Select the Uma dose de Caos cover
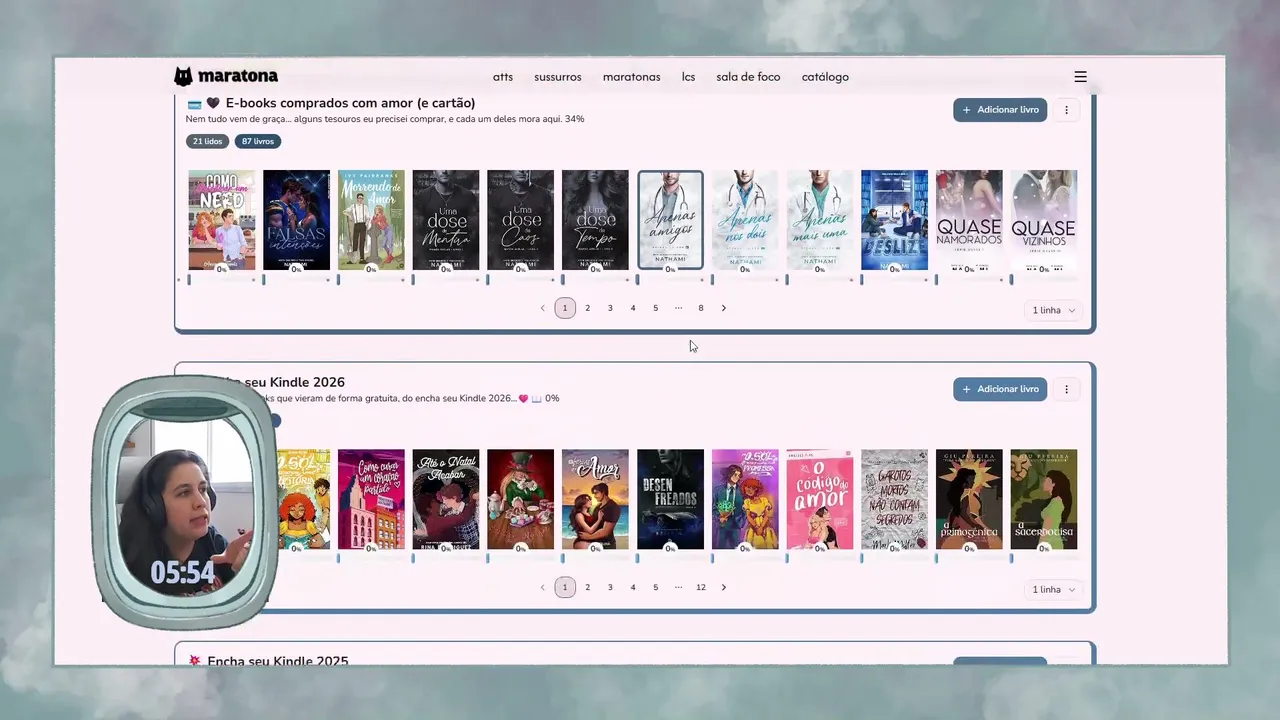The width and height of the screenshot is (1280, 720). click(x=520, y=220)
